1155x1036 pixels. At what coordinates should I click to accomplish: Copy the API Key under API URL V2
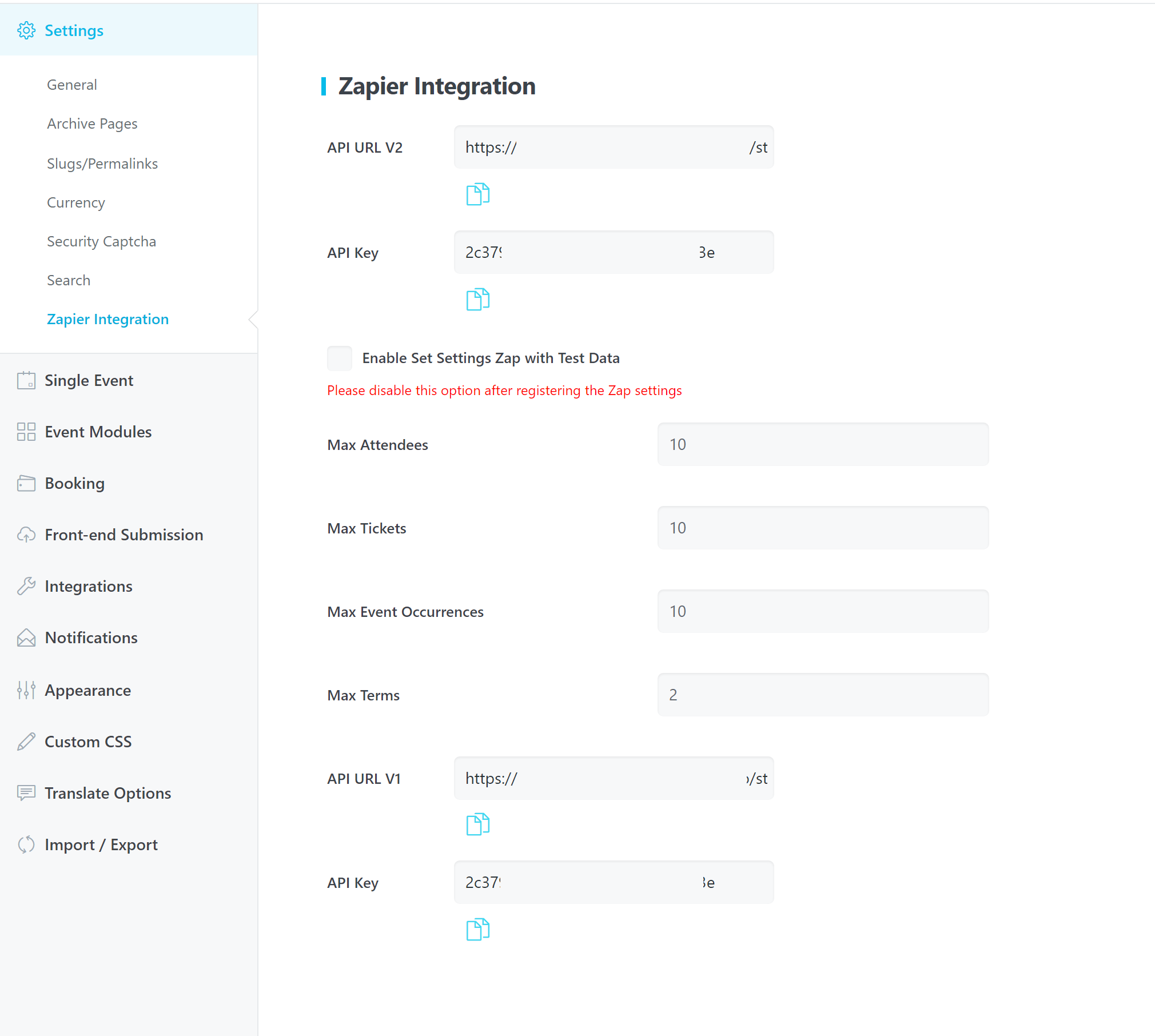[x=477, y=300]
